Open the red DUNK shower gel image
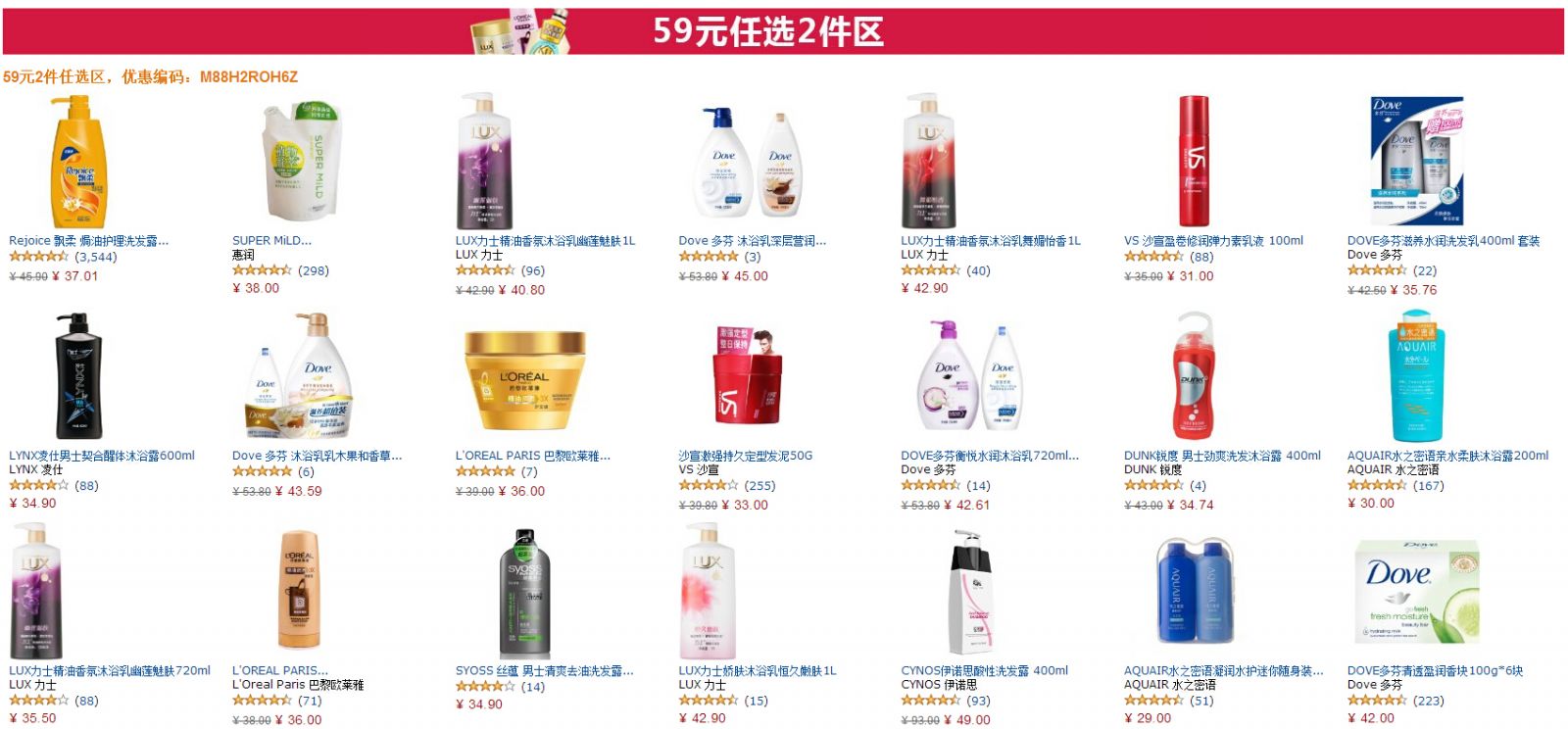 pyautogui.click(x=1192, y=375)
